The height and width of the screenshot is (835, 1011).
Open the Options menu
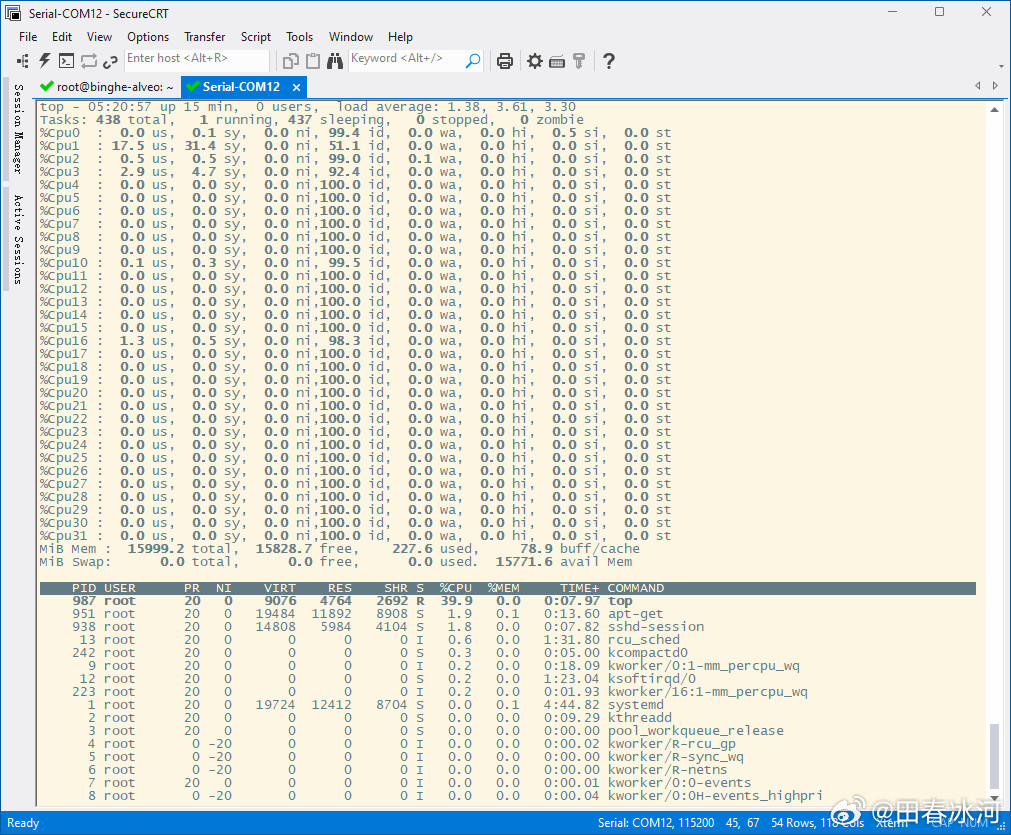[148, 37]
